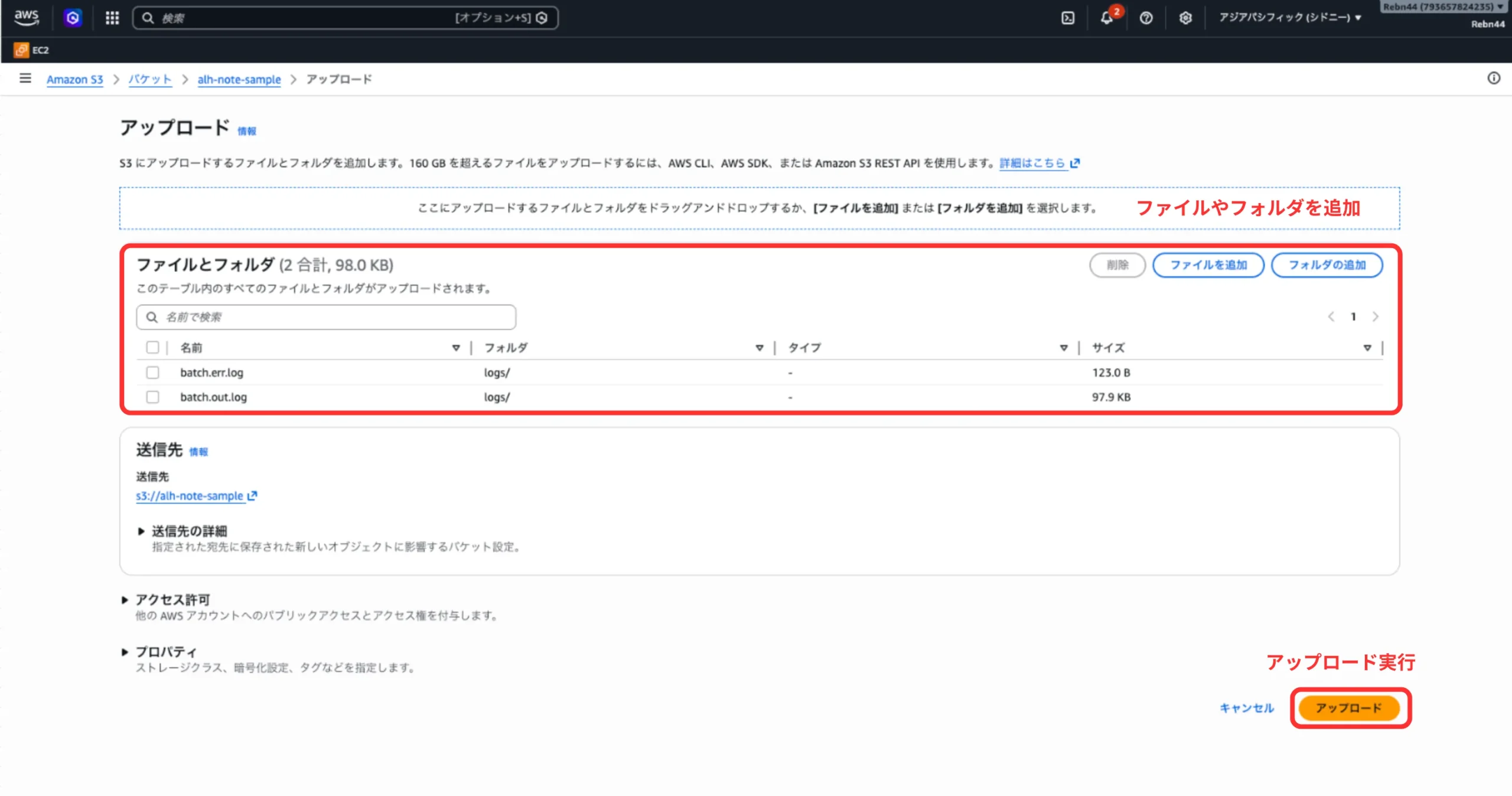Image resolution: width=1512 pixels, height=796 pixels.
Task: Open the services grid menu icon
Action: 112,18
